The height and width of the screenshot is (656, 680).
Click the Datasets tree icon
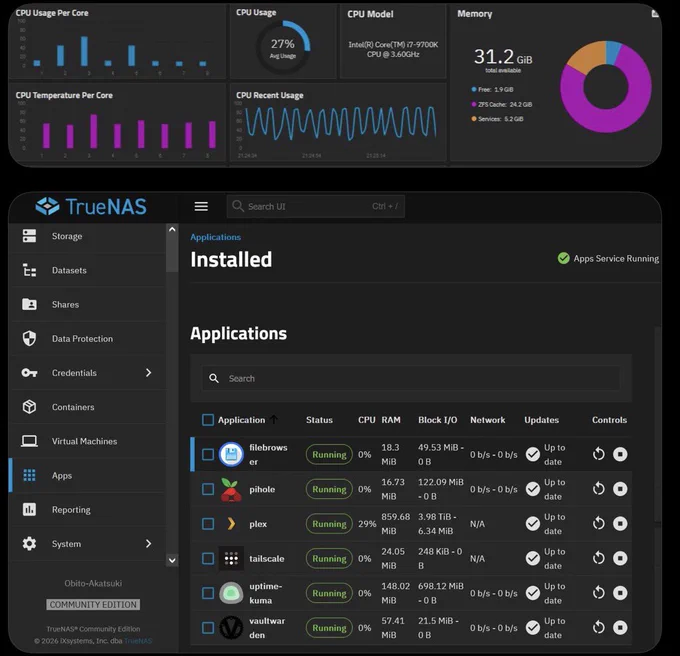29,270
